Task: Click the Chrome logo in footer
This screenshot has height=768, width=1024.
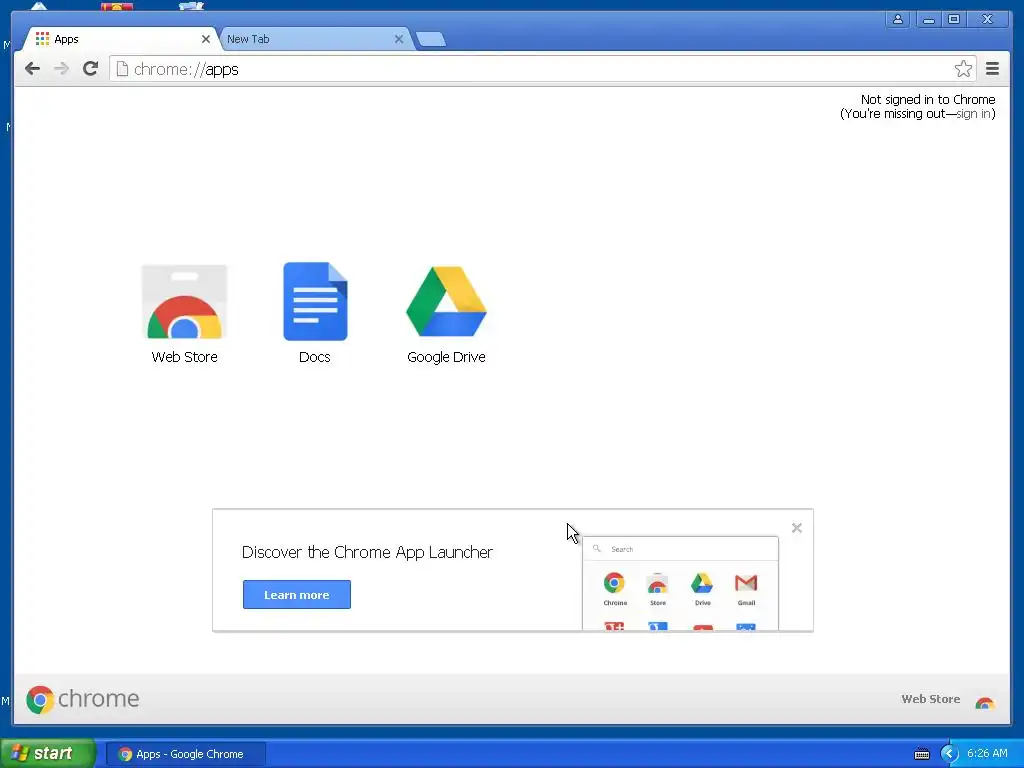Action: (82, 699)
